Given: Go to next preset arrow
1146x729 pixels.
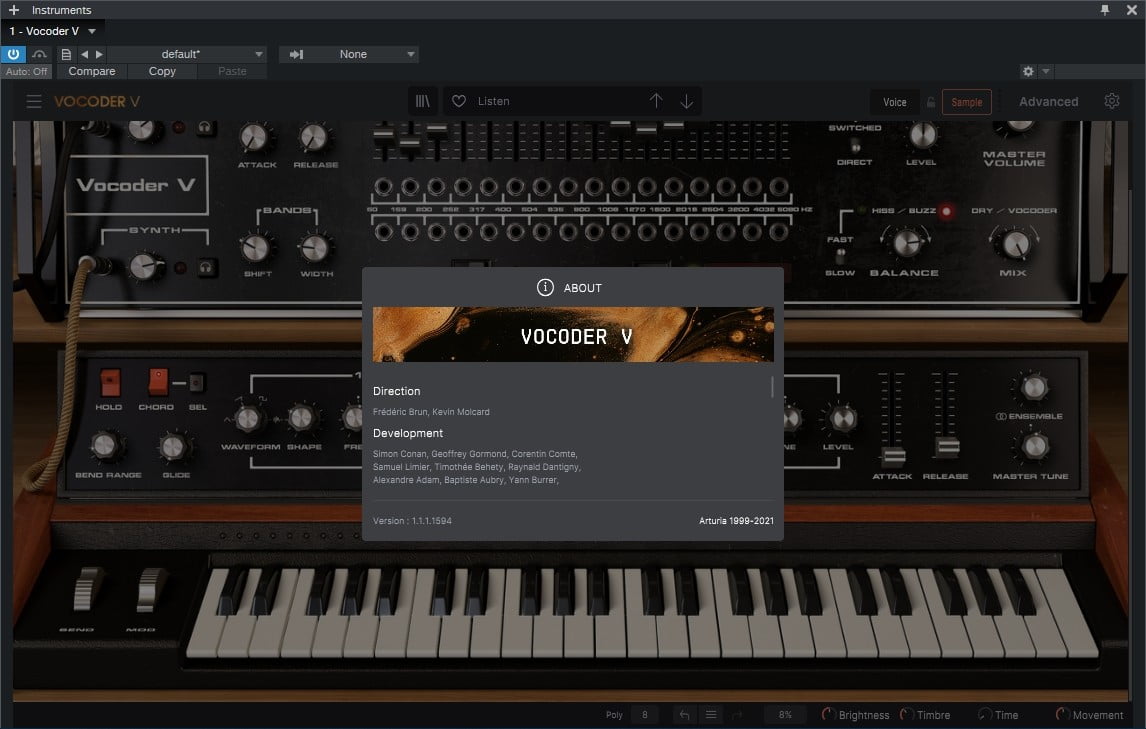Looking at the screenshot, I should coord(99,54).
